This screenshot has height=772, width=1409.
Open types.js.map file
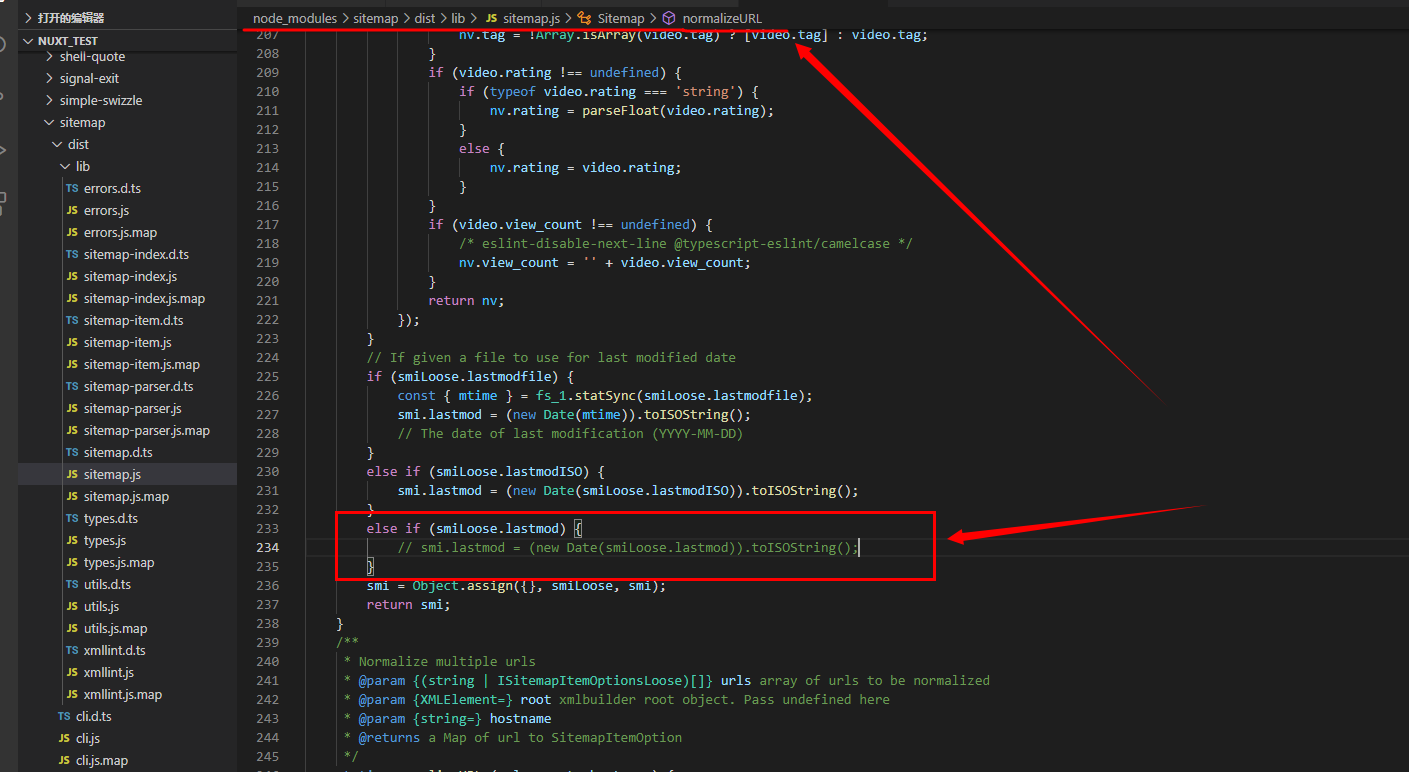(119, 563)
